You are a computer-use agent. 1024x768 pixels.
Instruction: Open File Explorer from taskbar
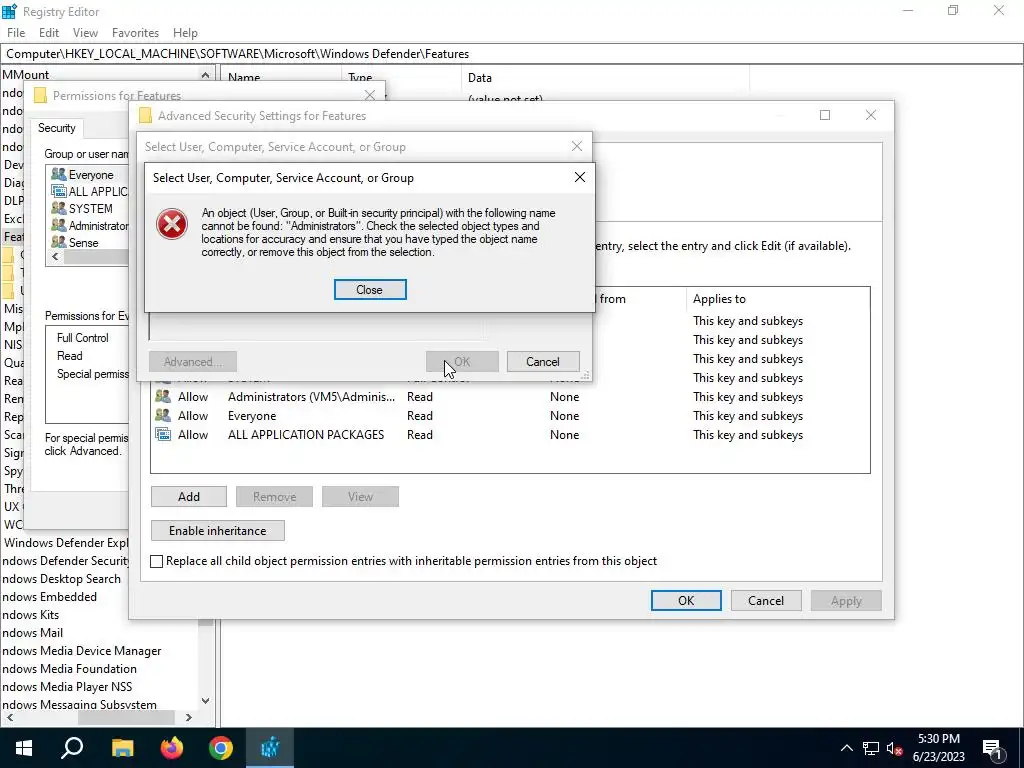[122, 748]
